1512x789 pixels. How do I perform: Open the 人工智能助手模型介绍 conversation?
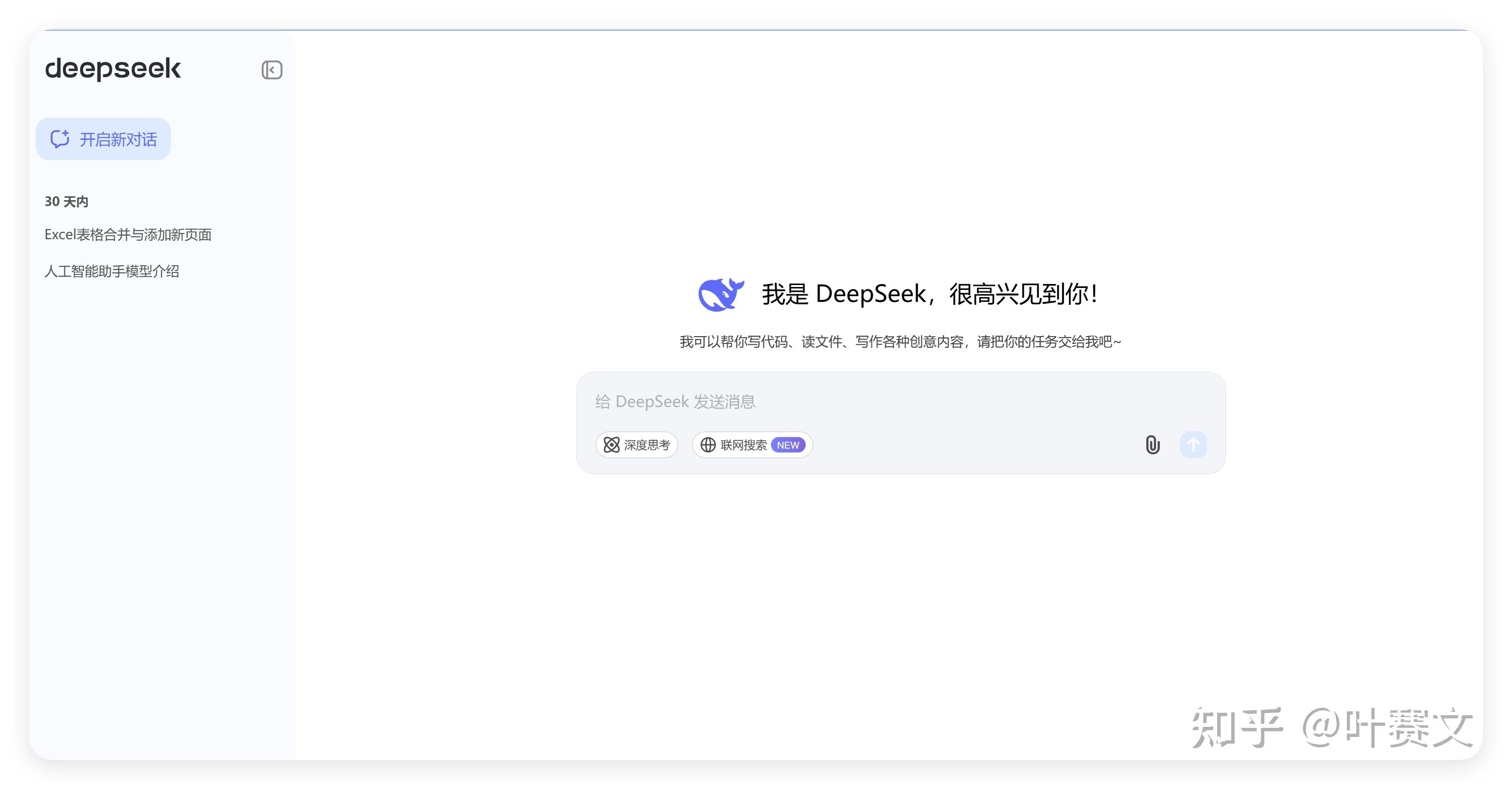tap(111, 271)
